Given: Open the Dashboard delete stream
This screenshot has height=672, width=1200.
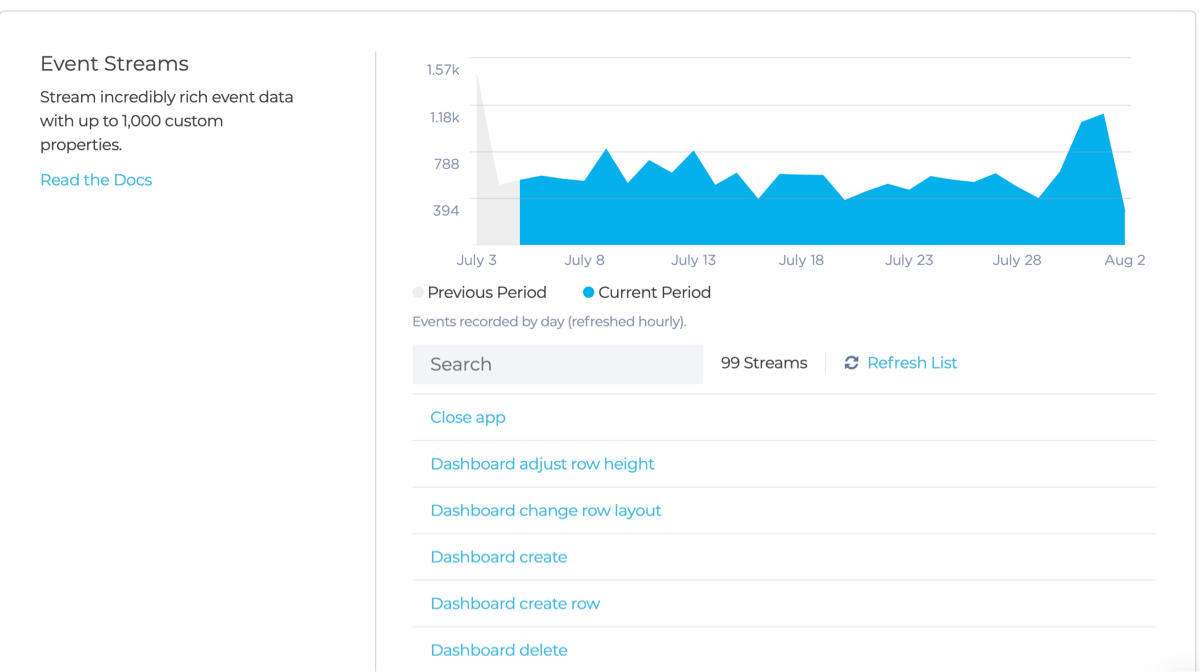Looking at the screenshot, I should pos(499,650).
